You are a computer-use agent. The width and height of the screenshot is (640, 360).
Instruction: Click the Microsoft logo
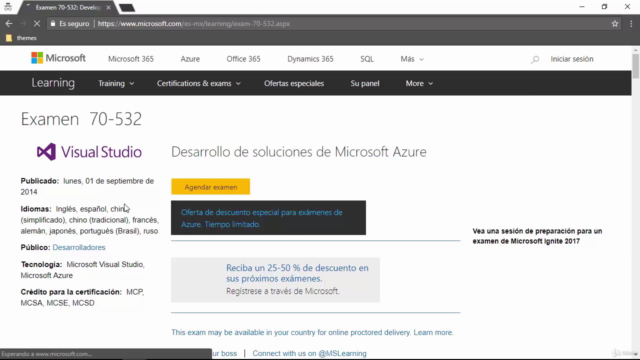58,58
